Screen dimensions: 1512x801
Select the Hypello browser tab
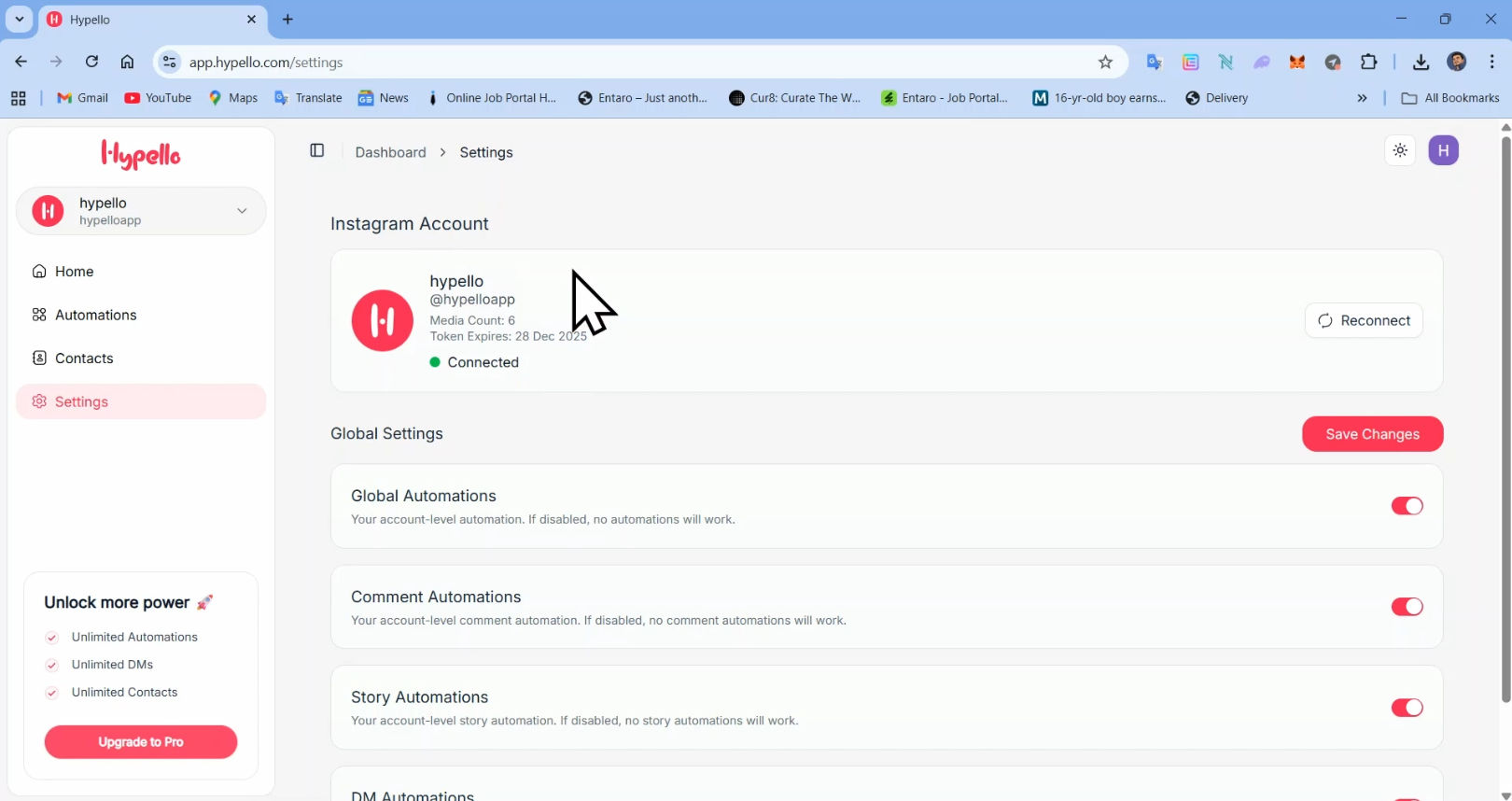tap(153, 20)
